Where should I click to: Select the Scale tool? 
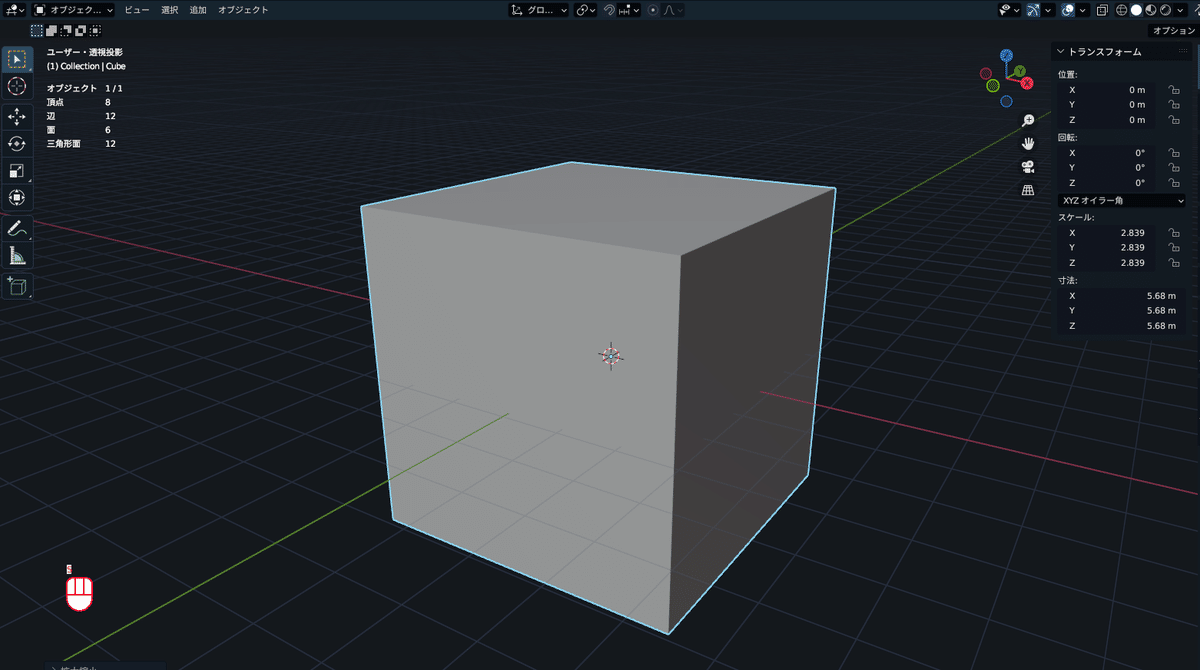tap(17, 170)
